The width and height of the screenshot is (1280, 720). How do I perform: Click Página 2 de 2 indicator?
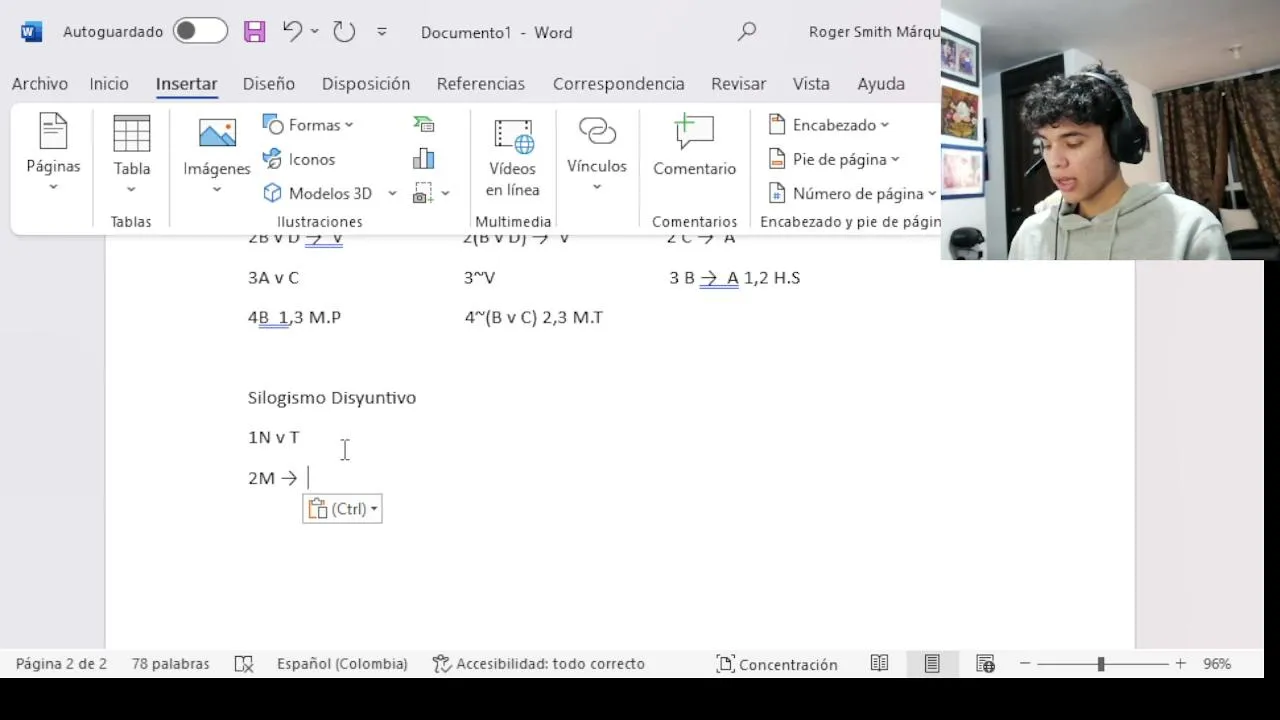click(x=61, y=664)
